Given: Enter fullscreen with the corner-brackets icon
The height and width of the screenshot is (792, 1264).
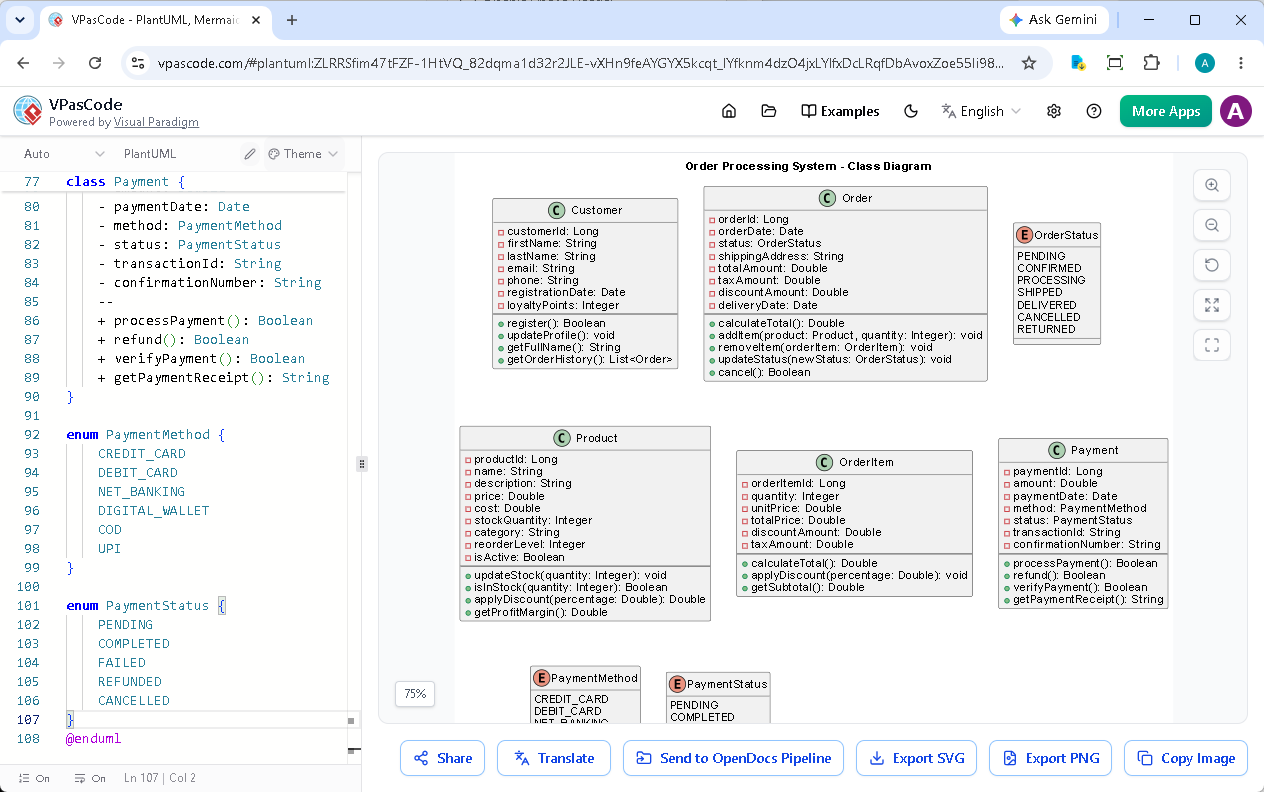Looking at the screenshot, I should [x=1212, y=345].
